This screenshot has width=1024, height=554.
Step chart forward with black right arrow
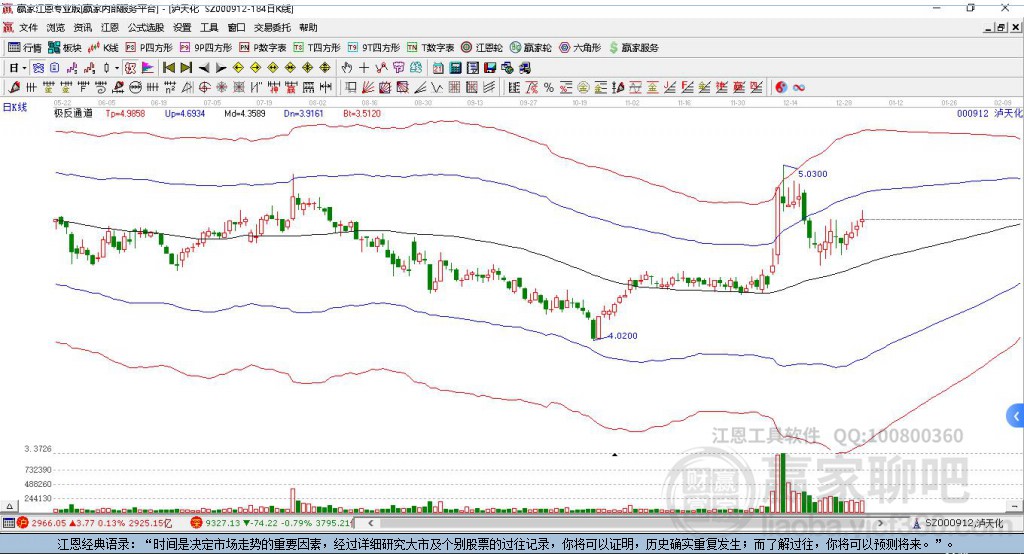221,67
